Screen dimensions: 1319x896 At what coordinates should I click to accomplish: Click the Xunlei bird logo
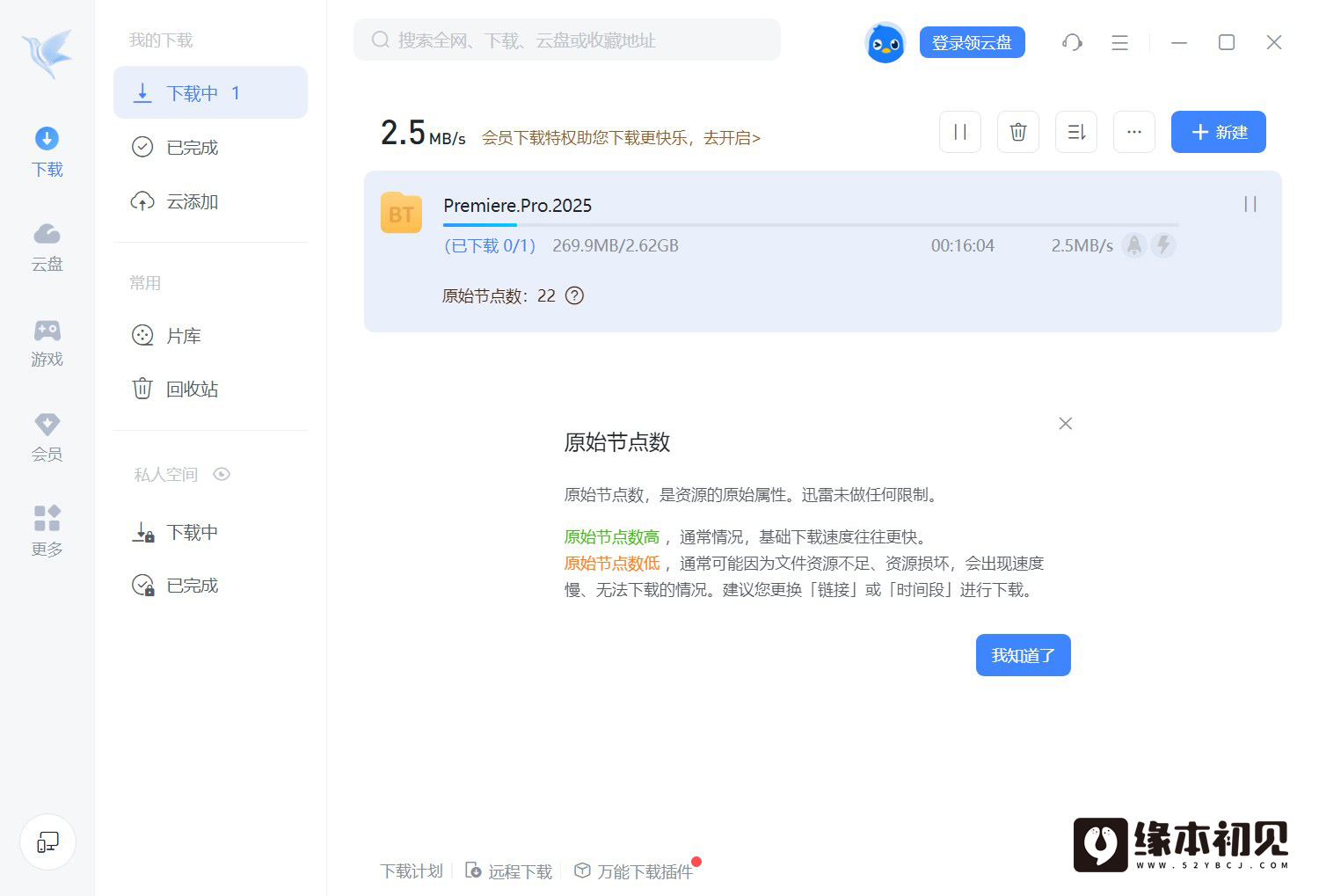tap(47, 54)
